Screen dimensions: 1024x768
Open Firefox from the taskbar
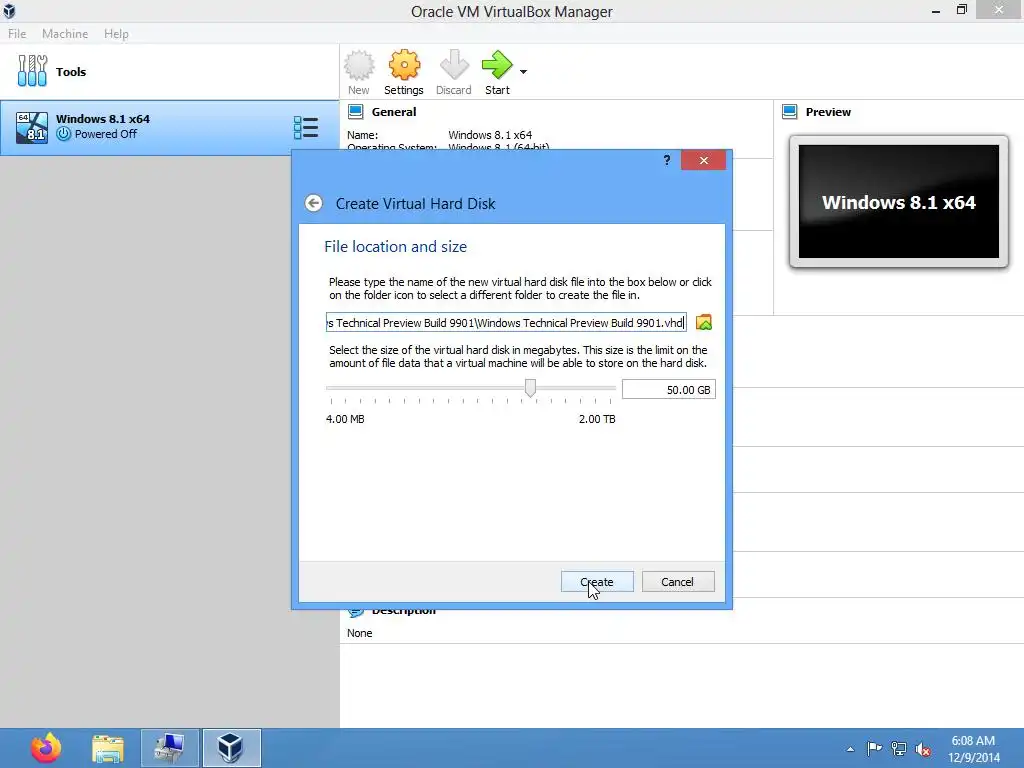click(46, 748)
